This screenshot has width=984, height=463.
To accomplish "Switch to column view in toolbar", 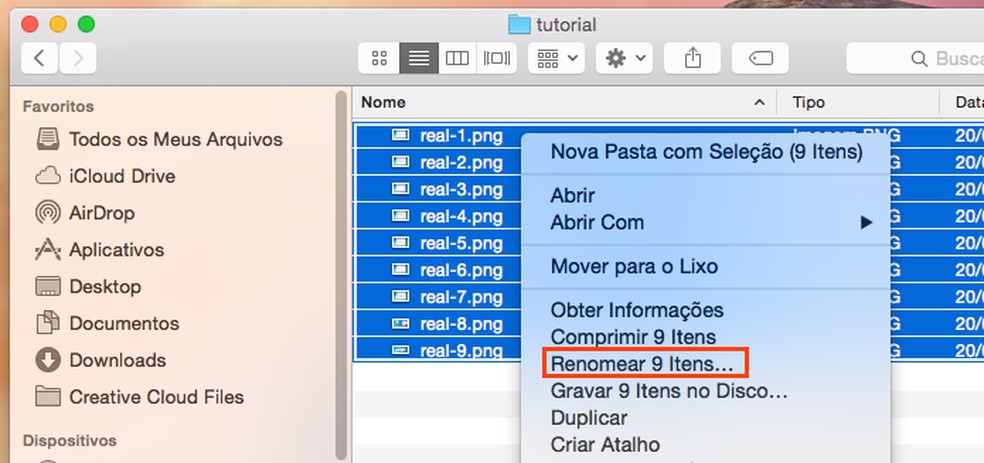I will (457, 58).
